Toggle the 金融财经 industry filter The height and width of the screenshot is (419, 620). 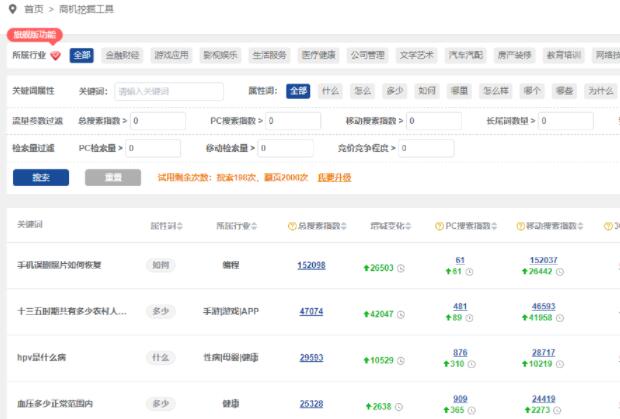(x=123, y=55)
